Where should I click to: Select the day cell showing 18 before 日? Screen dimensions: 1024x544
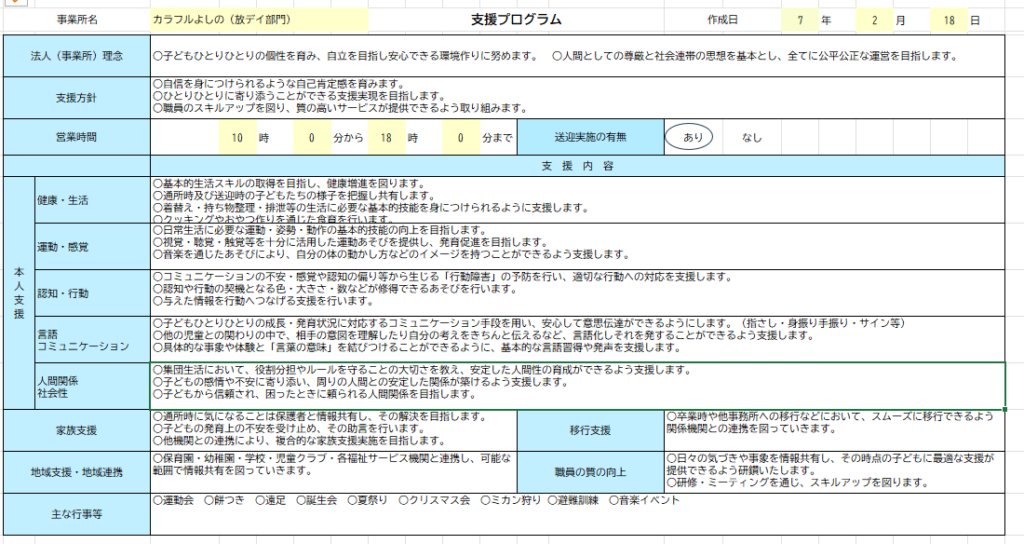tap(948, 20)
